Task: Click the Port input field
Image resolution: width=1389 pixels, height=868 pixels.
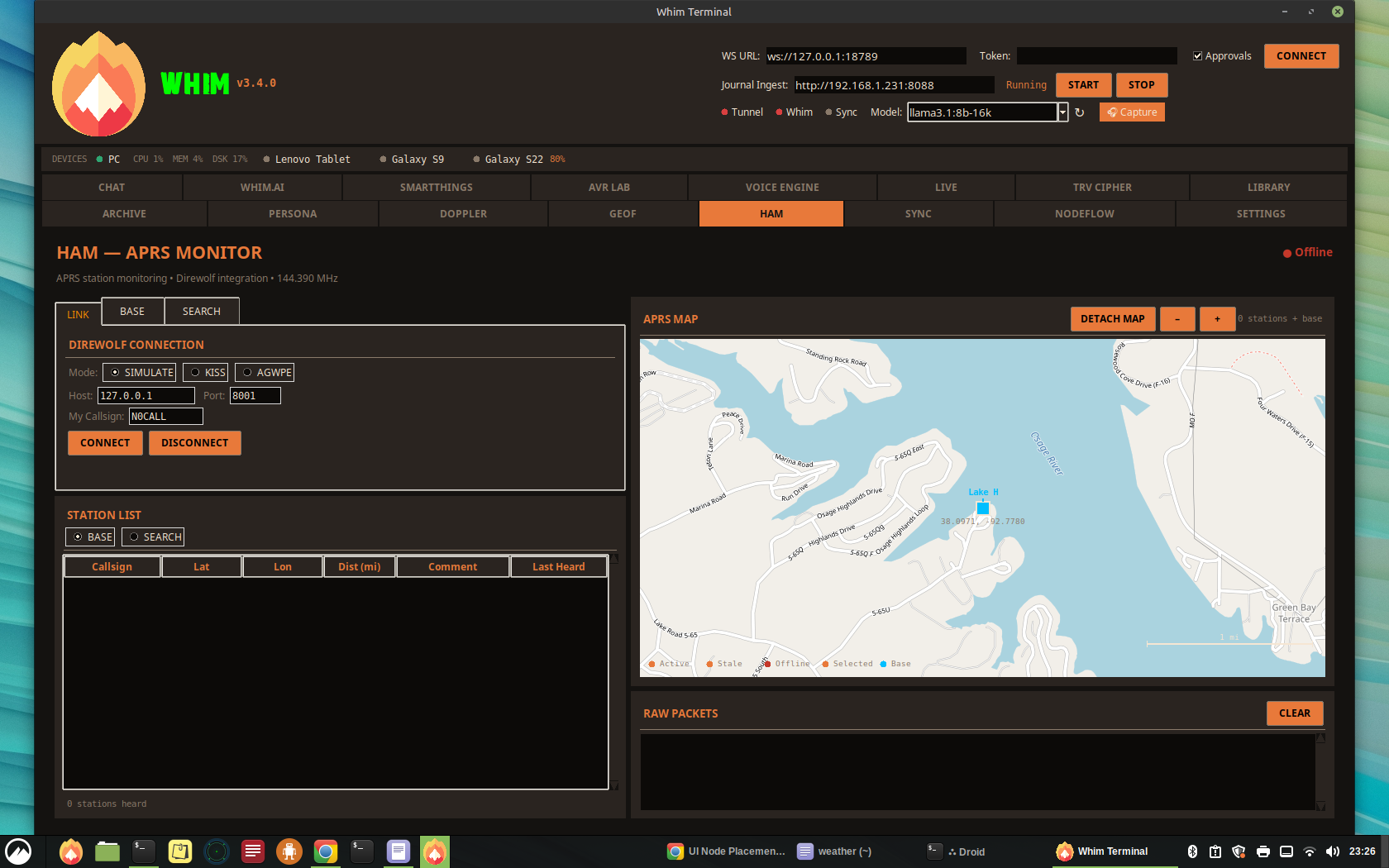Action: click(255, 396)
